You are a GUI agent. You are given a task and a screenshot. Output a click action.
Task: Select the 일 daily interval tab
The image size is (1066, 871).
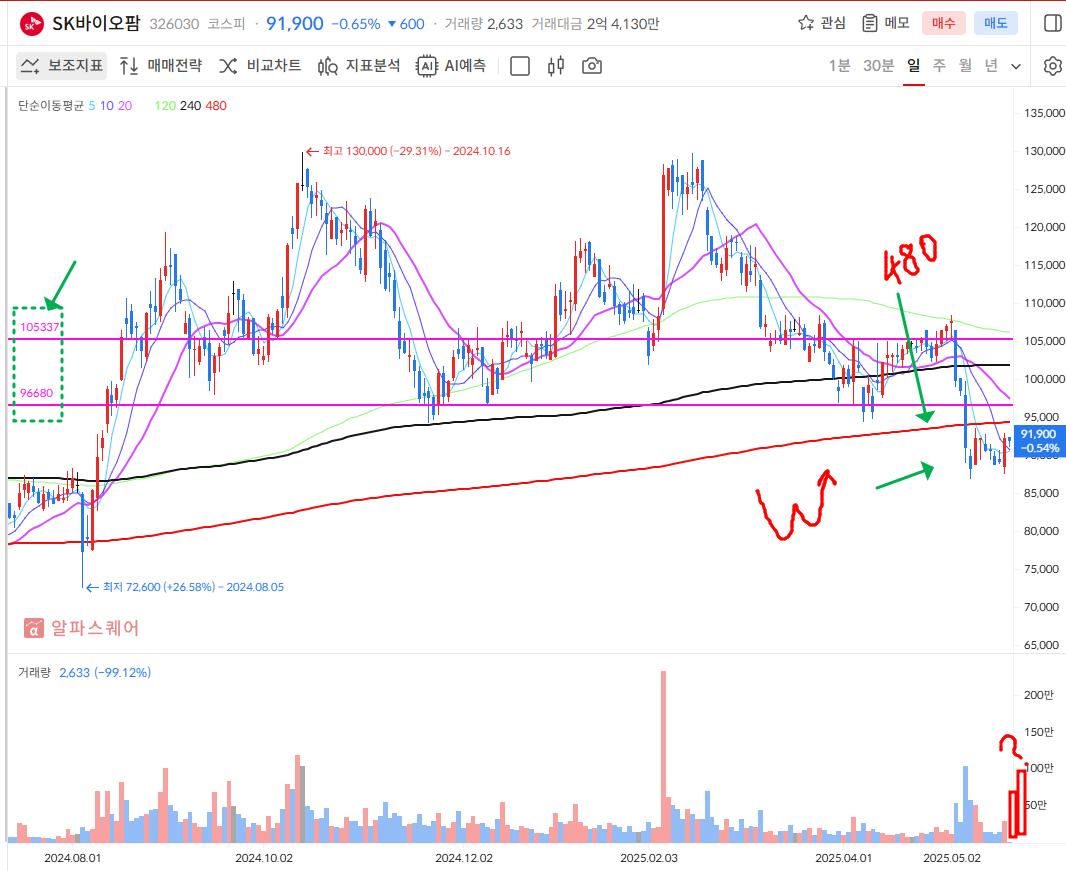point(914,66)
